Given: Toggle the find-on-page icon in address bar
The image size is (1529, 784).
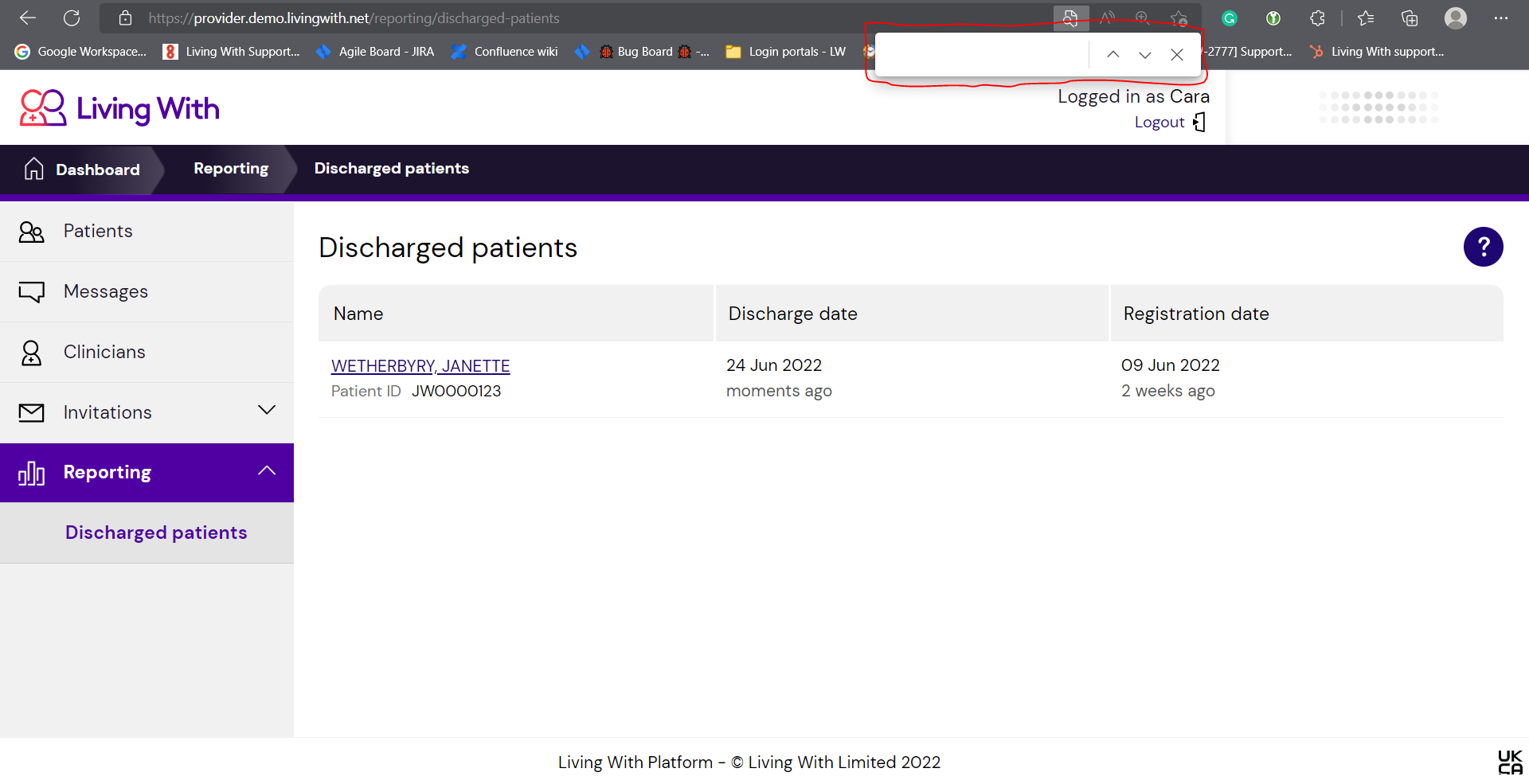Looking at the screenshot, I should pyautogui.click(x=1070, y=18).
